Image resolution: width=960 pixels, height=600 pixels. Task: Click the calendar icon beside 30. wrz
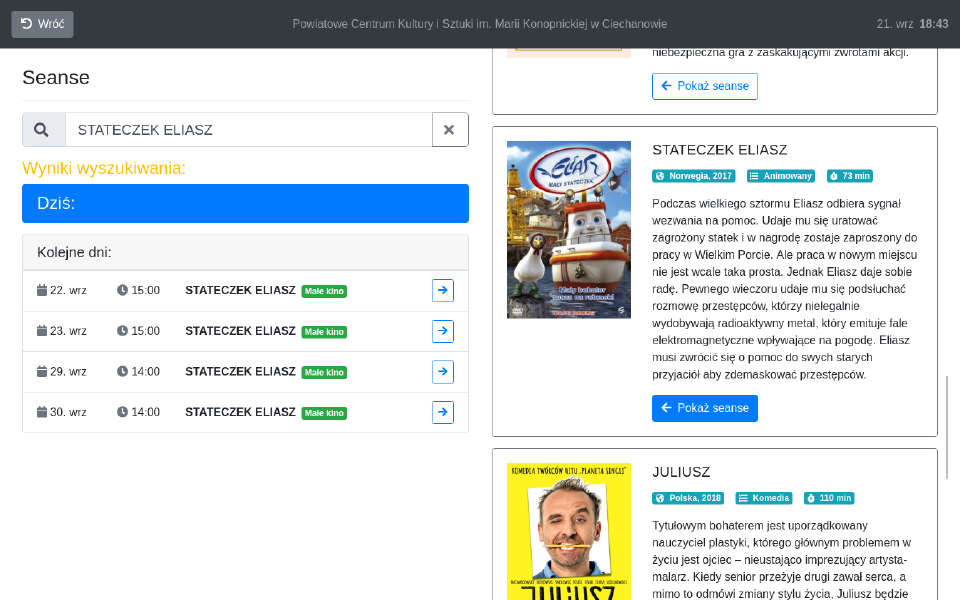pos(42,412)
